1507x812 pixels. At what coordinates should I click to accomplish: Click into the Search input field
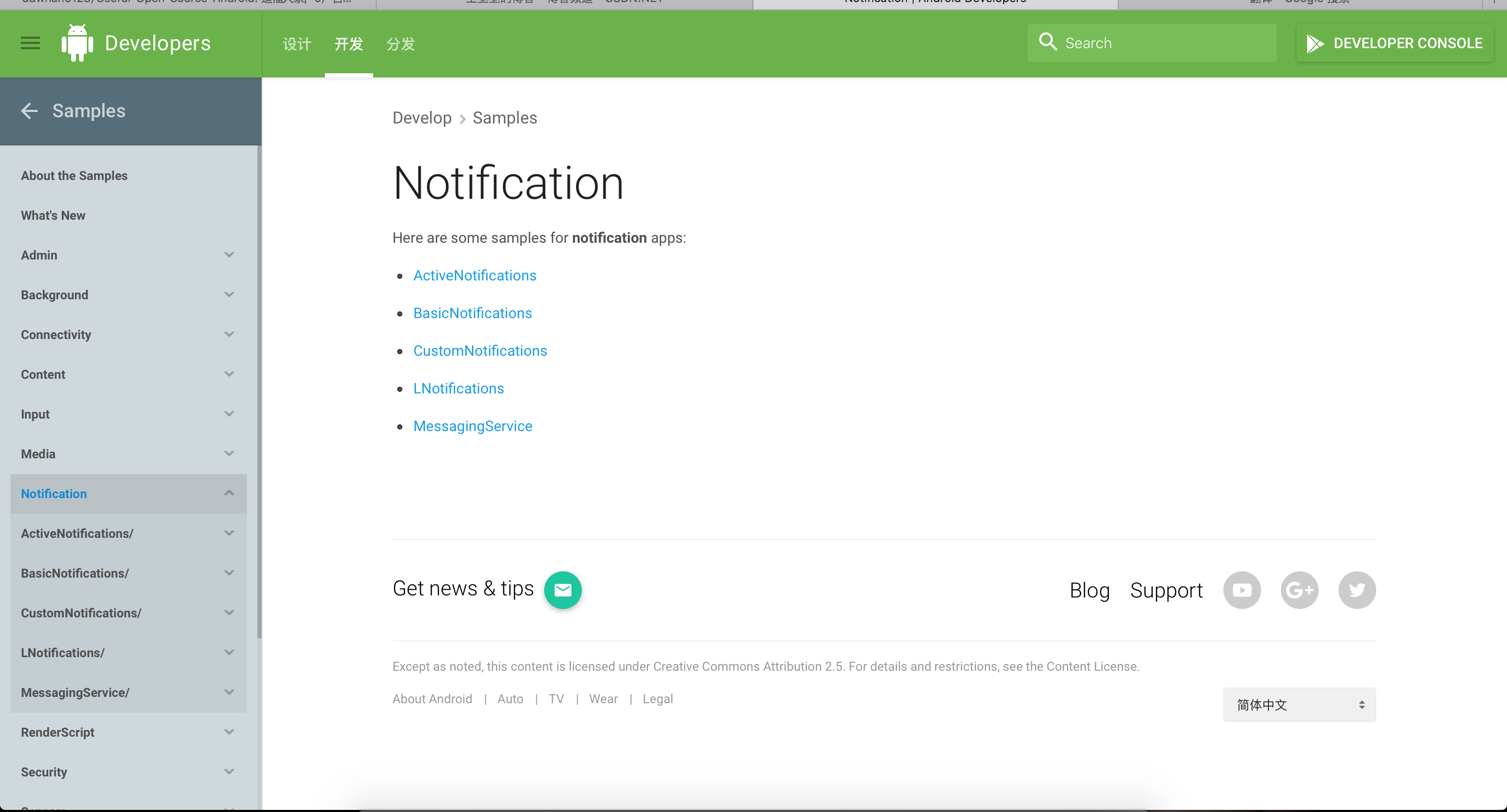(x=1164, y=43)
